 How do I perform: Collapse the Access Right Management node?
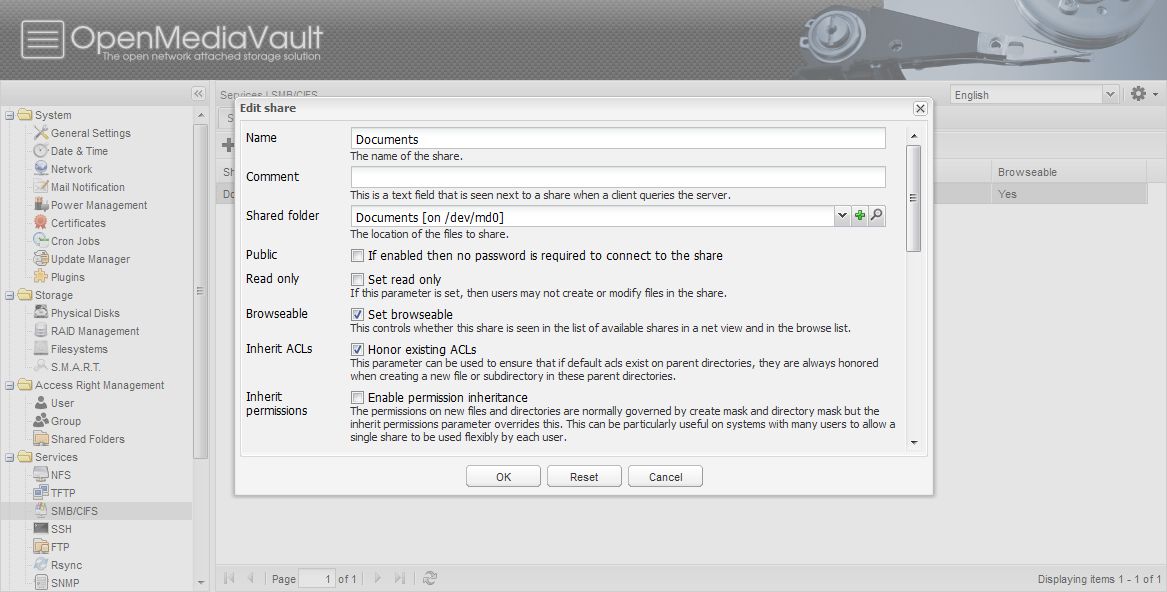[10, 386]
